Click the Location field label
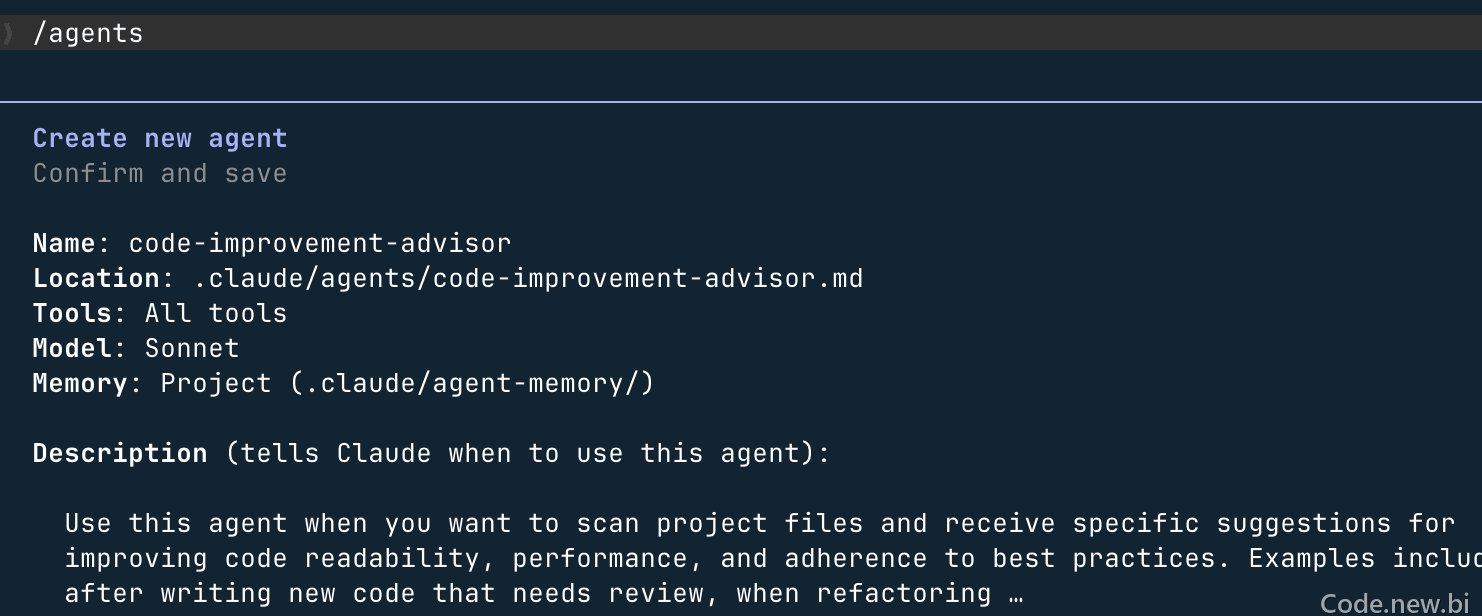The image size is (1482, 616). click(x=96, y=278)
